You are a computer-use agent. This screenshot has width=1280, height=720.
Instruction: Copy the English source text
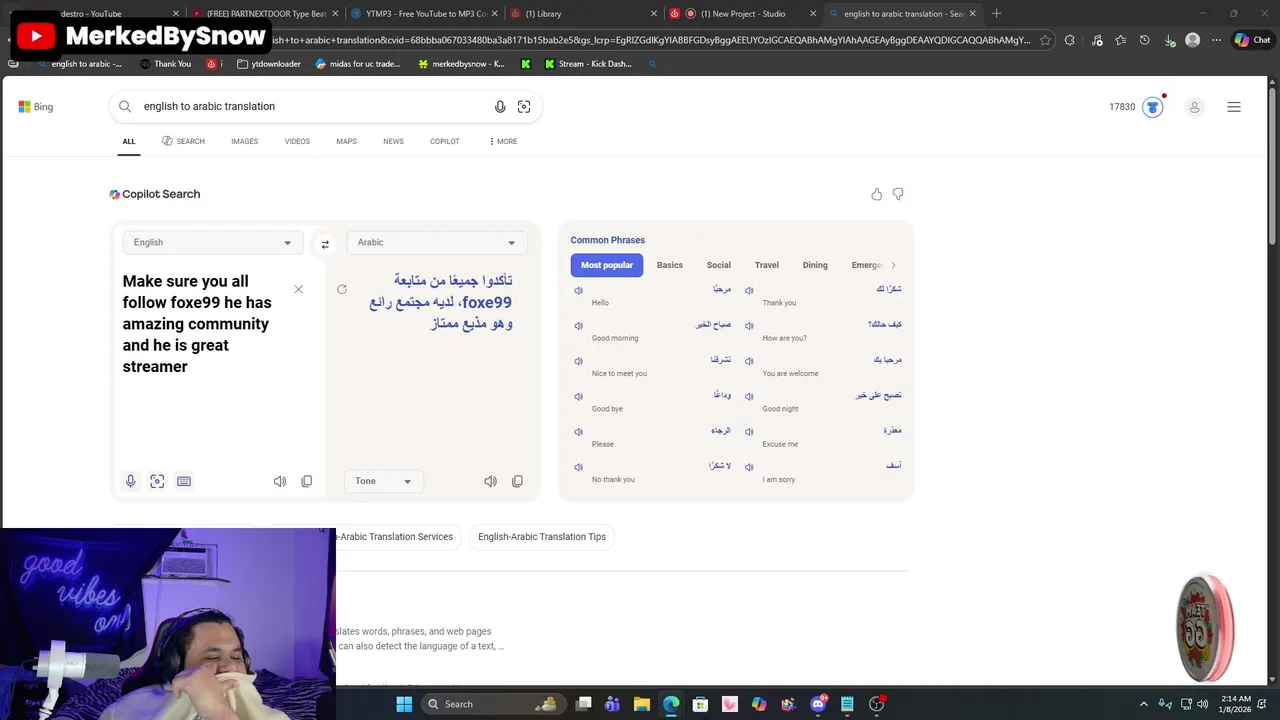pyautogui.click(x=307, y=481)
